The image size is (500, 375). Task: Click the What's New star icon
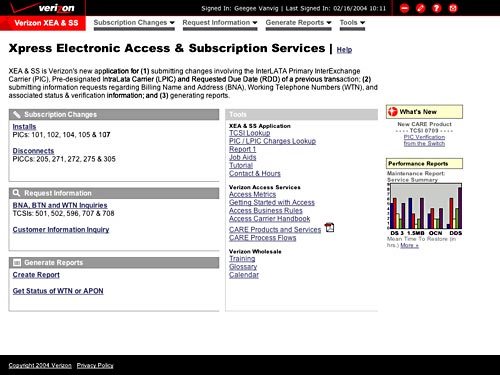393,112
